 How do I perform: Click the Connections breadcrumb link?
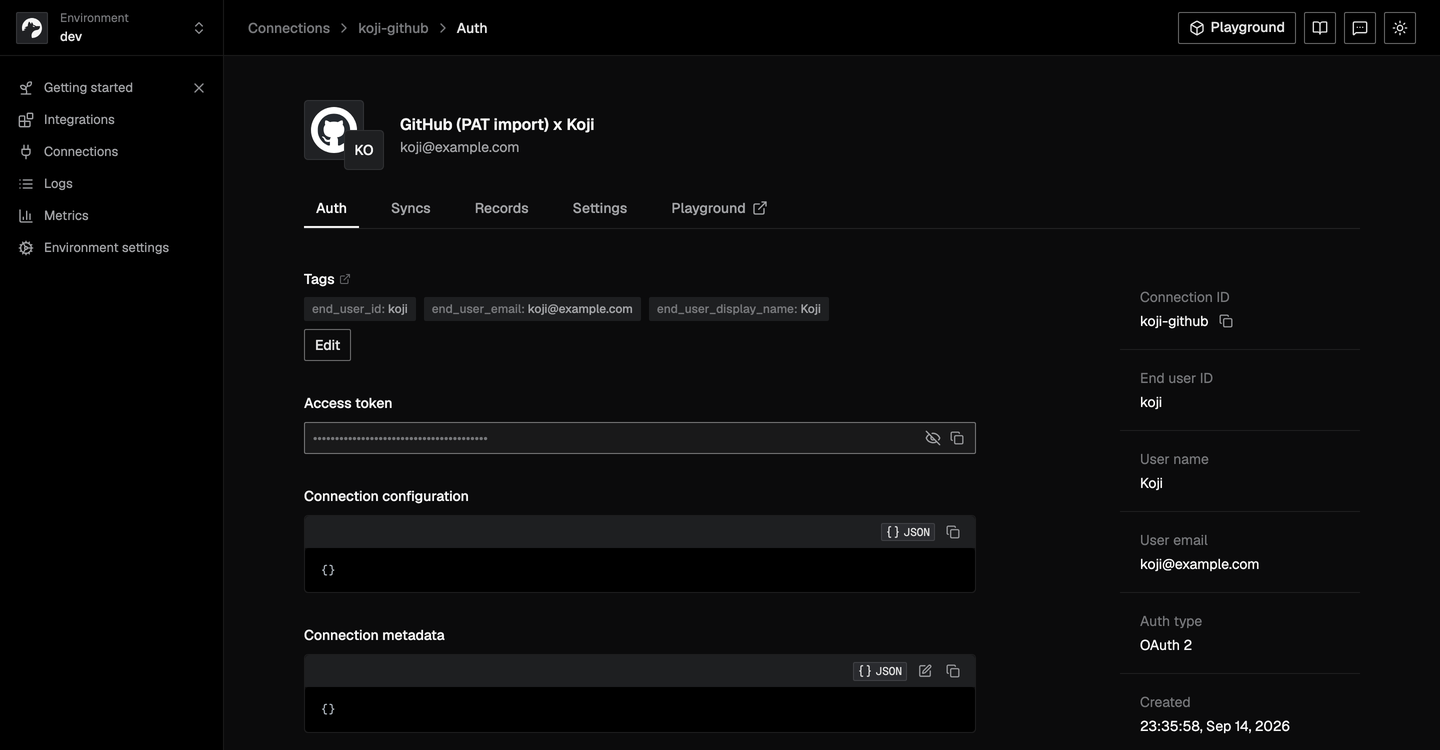289,28
